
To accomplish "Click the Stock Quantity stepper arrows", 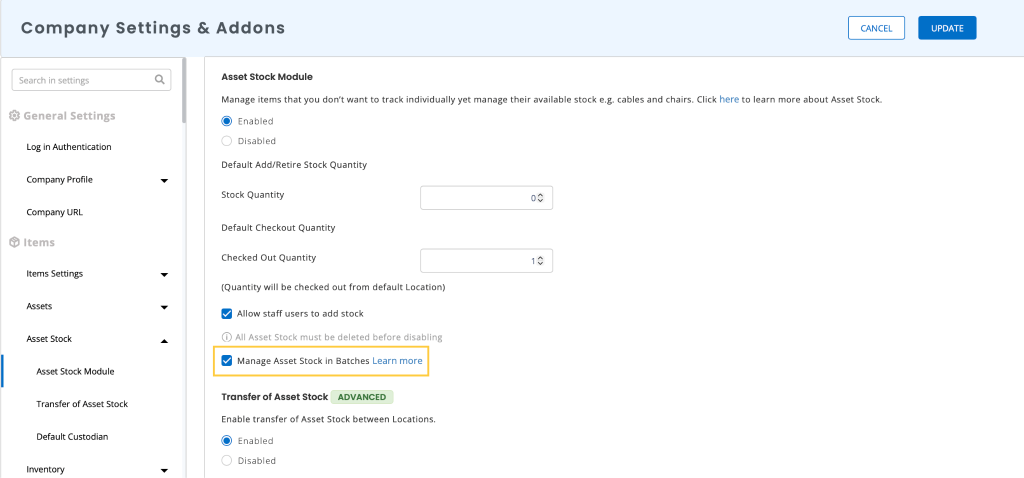I will (541, 198).
